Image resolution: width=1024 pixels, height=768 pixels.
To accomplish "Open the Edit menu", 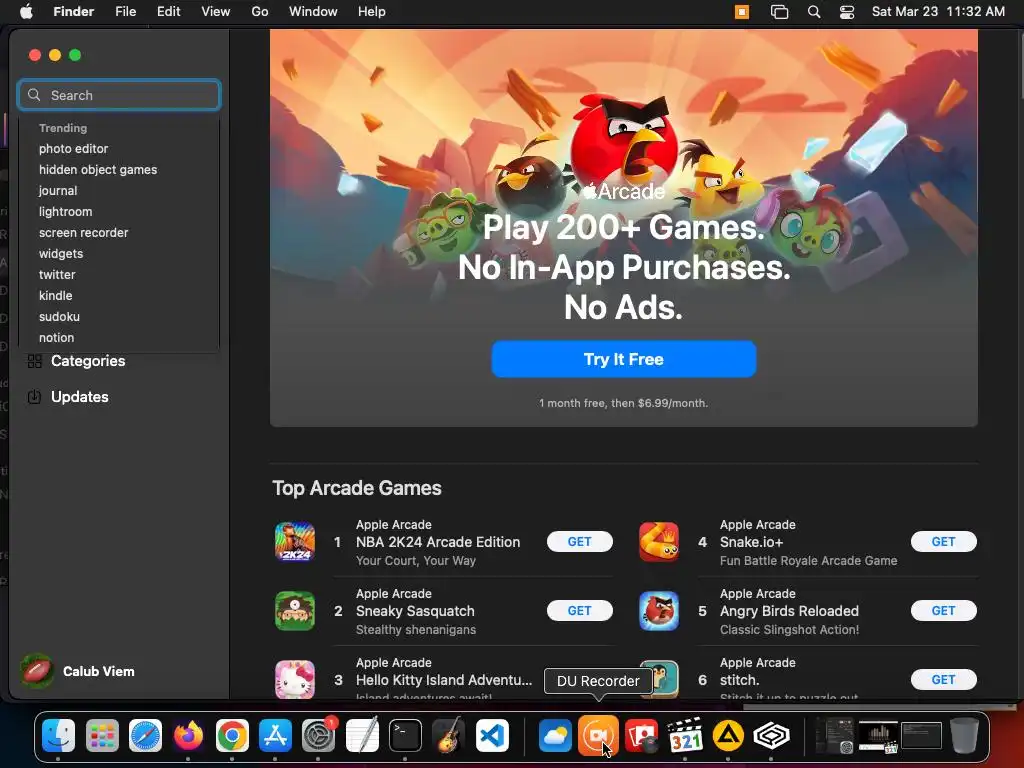I will (168, 12).
